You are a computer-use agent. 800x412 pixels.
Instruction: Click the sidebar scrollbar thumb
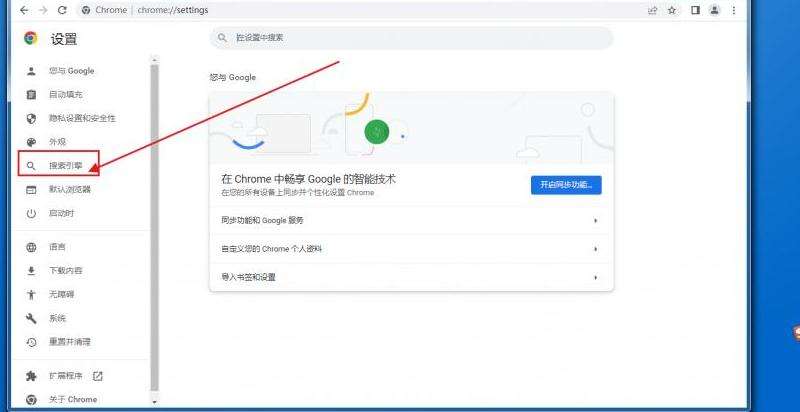tap(155, 227)
